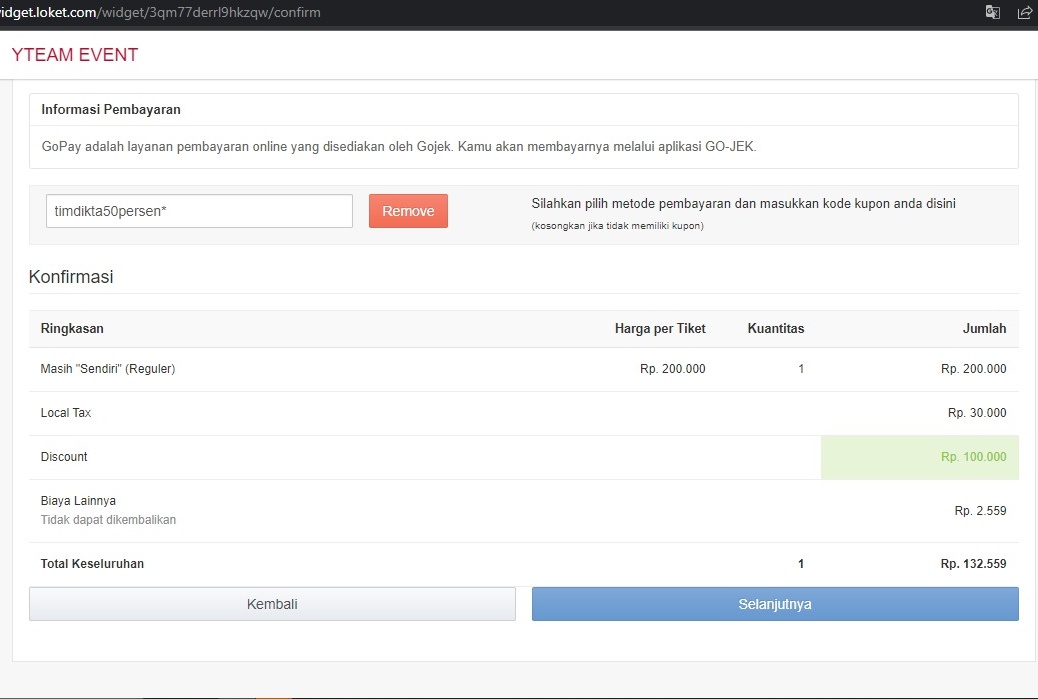Click the Ringkasan column header
The image size is (1038, 699).
(72, 328)
